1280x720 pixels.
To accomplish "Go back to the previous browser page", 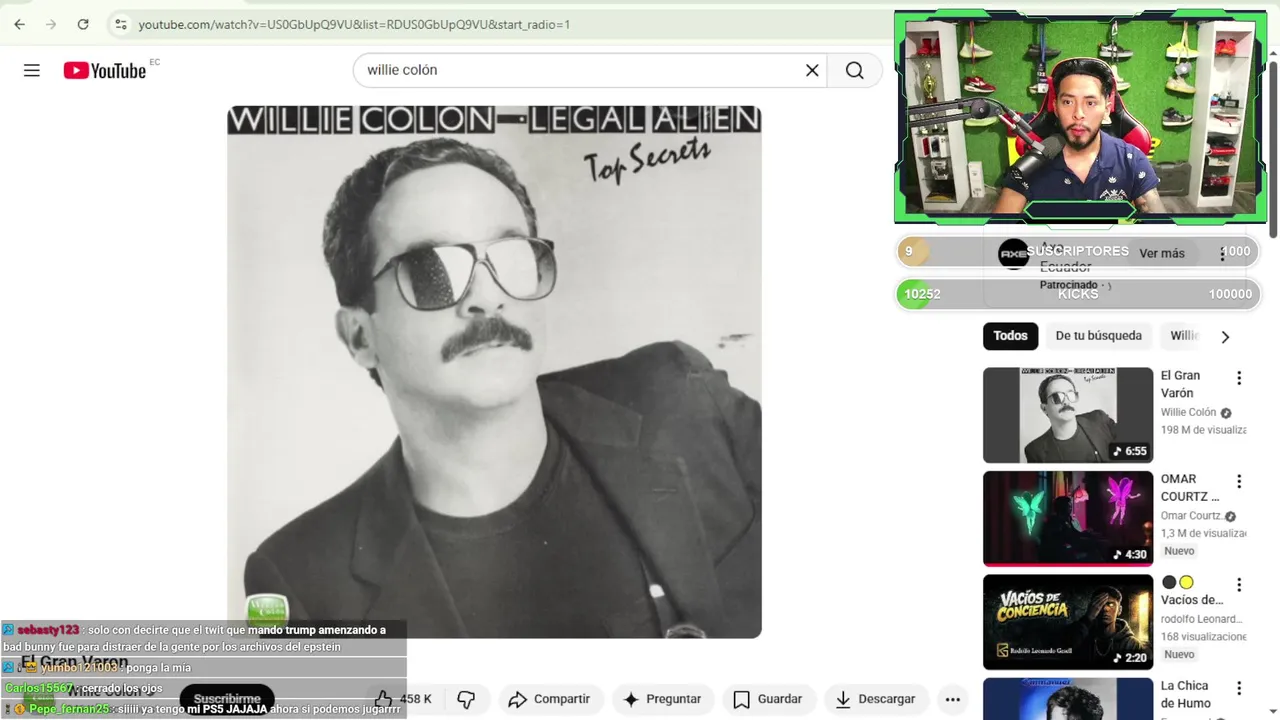I will 20,24.
